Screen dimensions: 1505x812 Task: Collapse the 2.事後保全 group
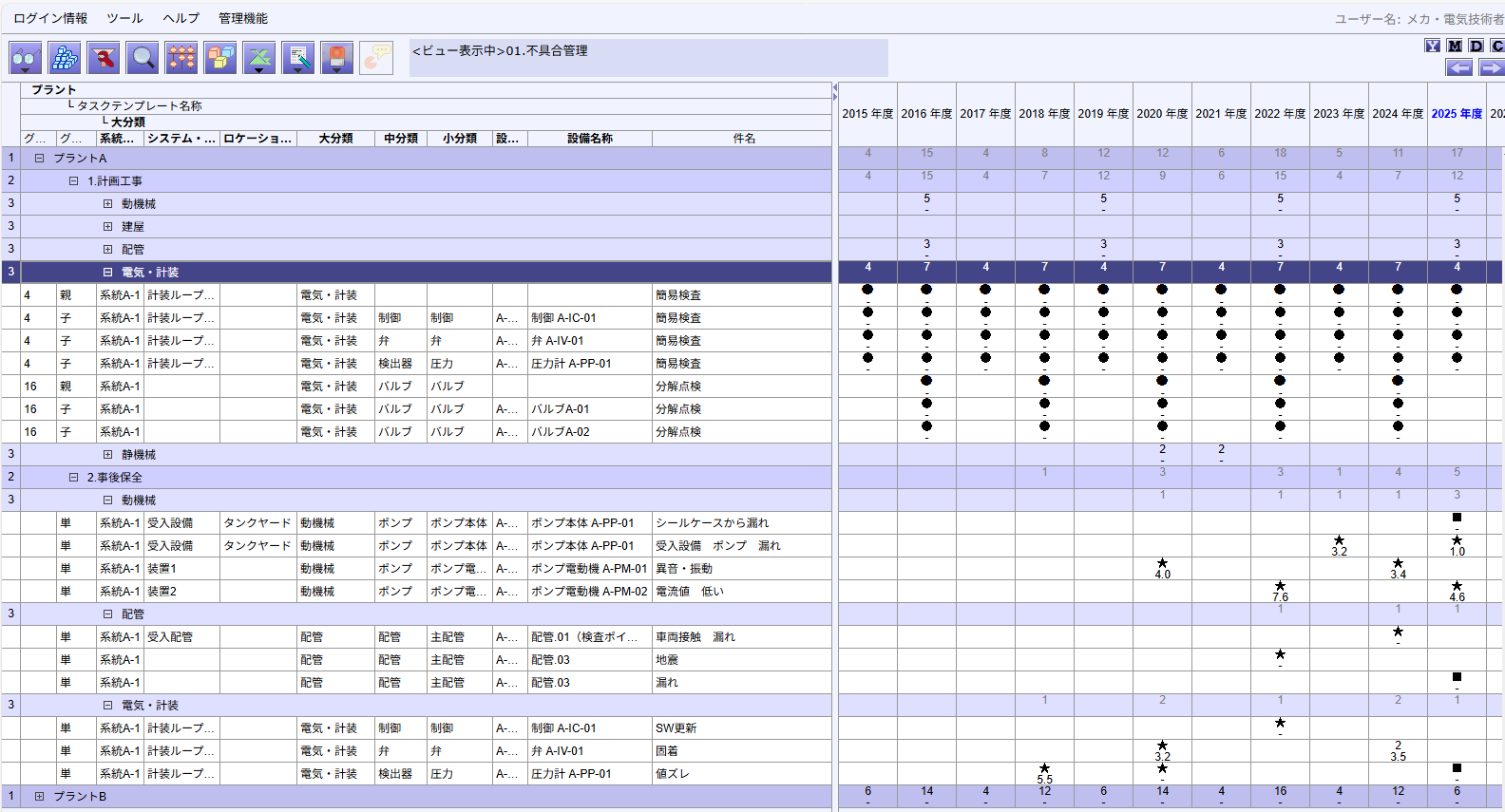pos(73,478)
